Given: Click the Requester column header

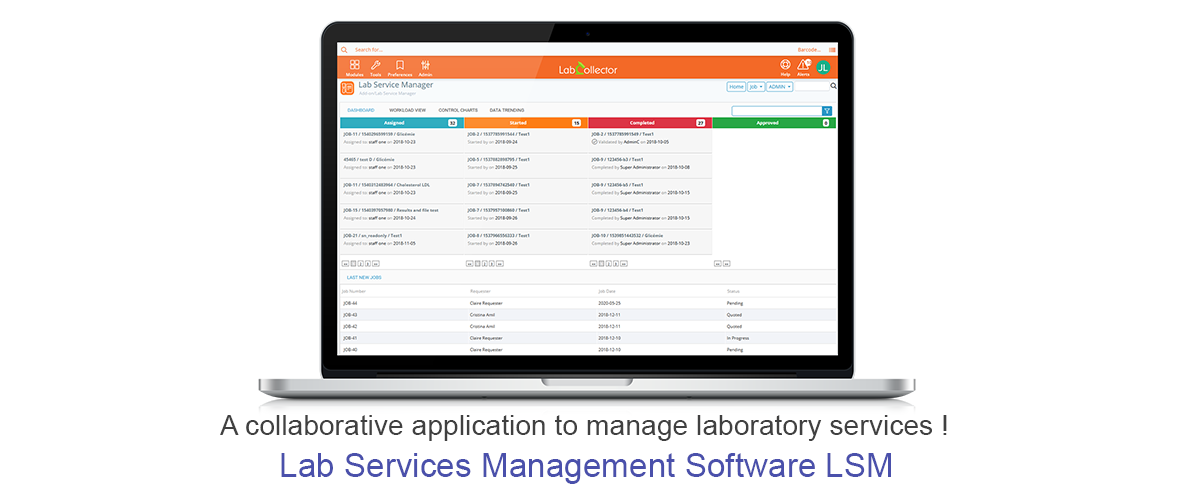Looking at the screenshot, I should point(480,291).
